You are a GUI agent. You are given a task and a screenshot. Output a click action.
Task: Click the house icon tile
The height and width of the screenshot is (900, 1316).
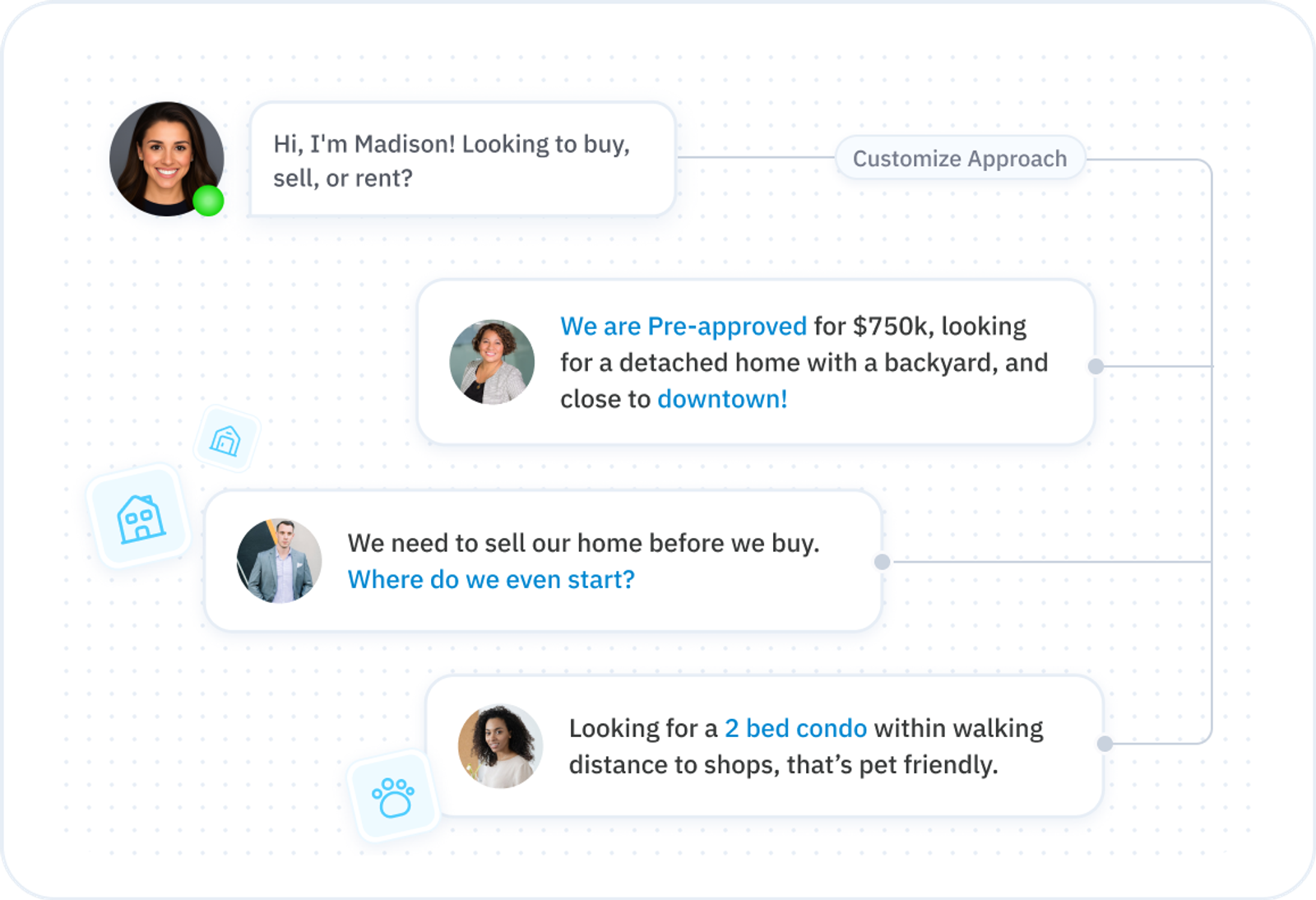tap(140, 517)
